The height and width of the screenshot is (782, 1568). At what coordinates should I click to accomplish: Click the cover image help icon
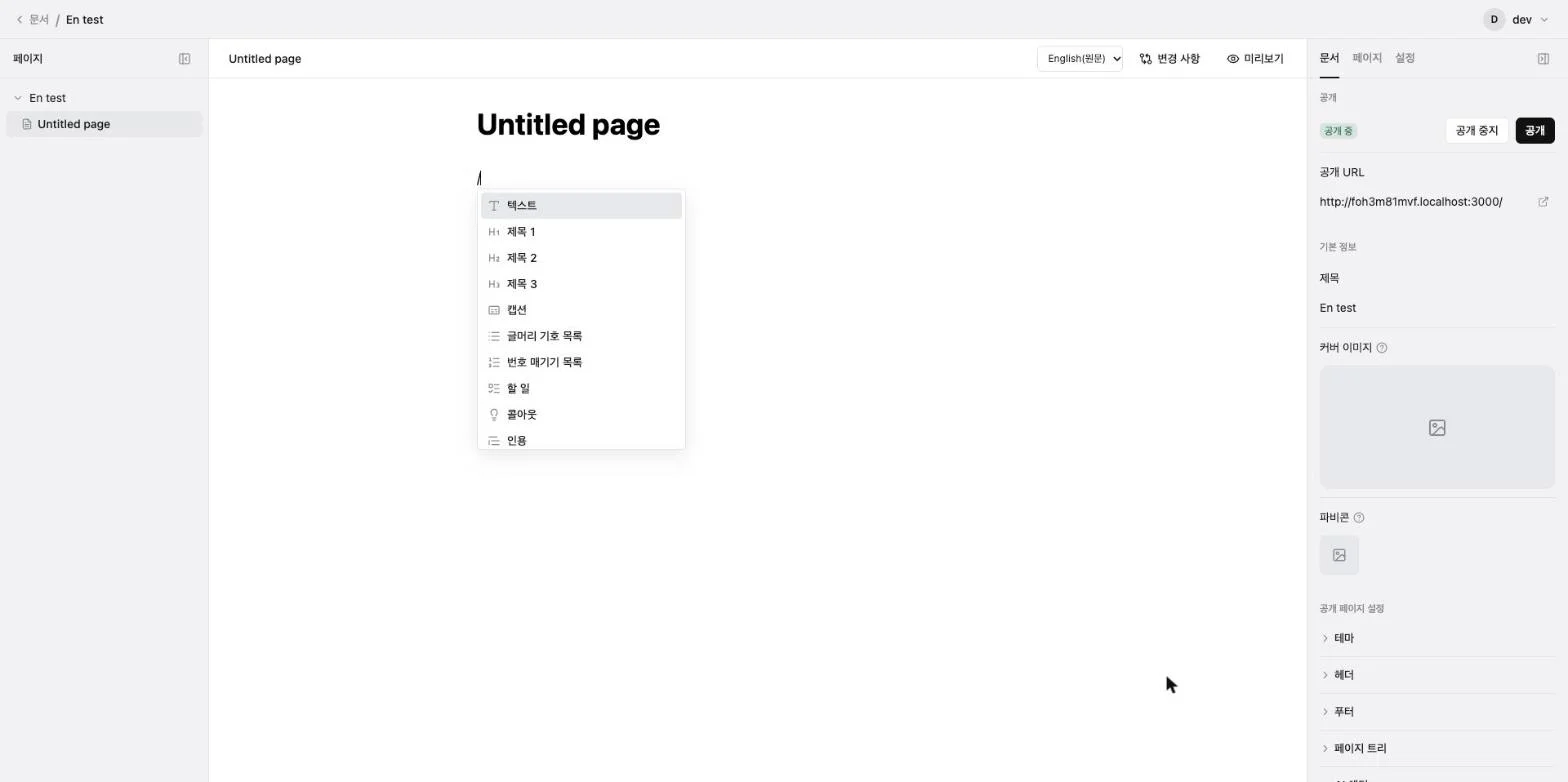tap(1382, 348)
